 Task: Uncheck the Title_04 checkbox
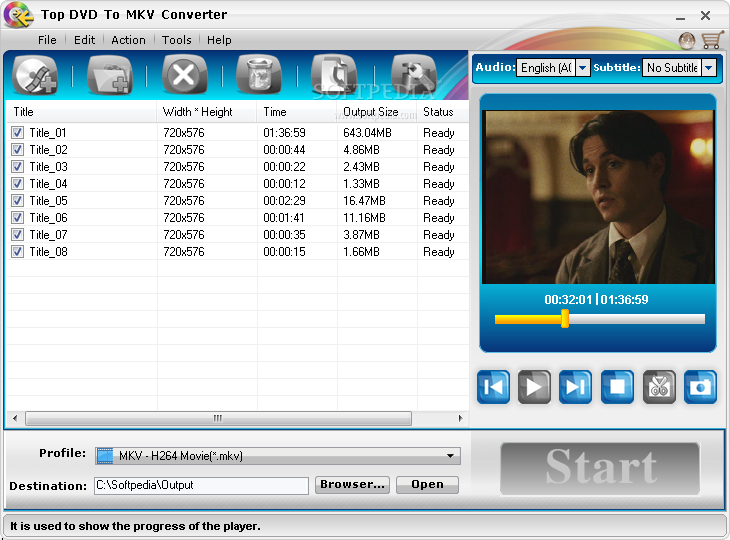click(17, 184)
